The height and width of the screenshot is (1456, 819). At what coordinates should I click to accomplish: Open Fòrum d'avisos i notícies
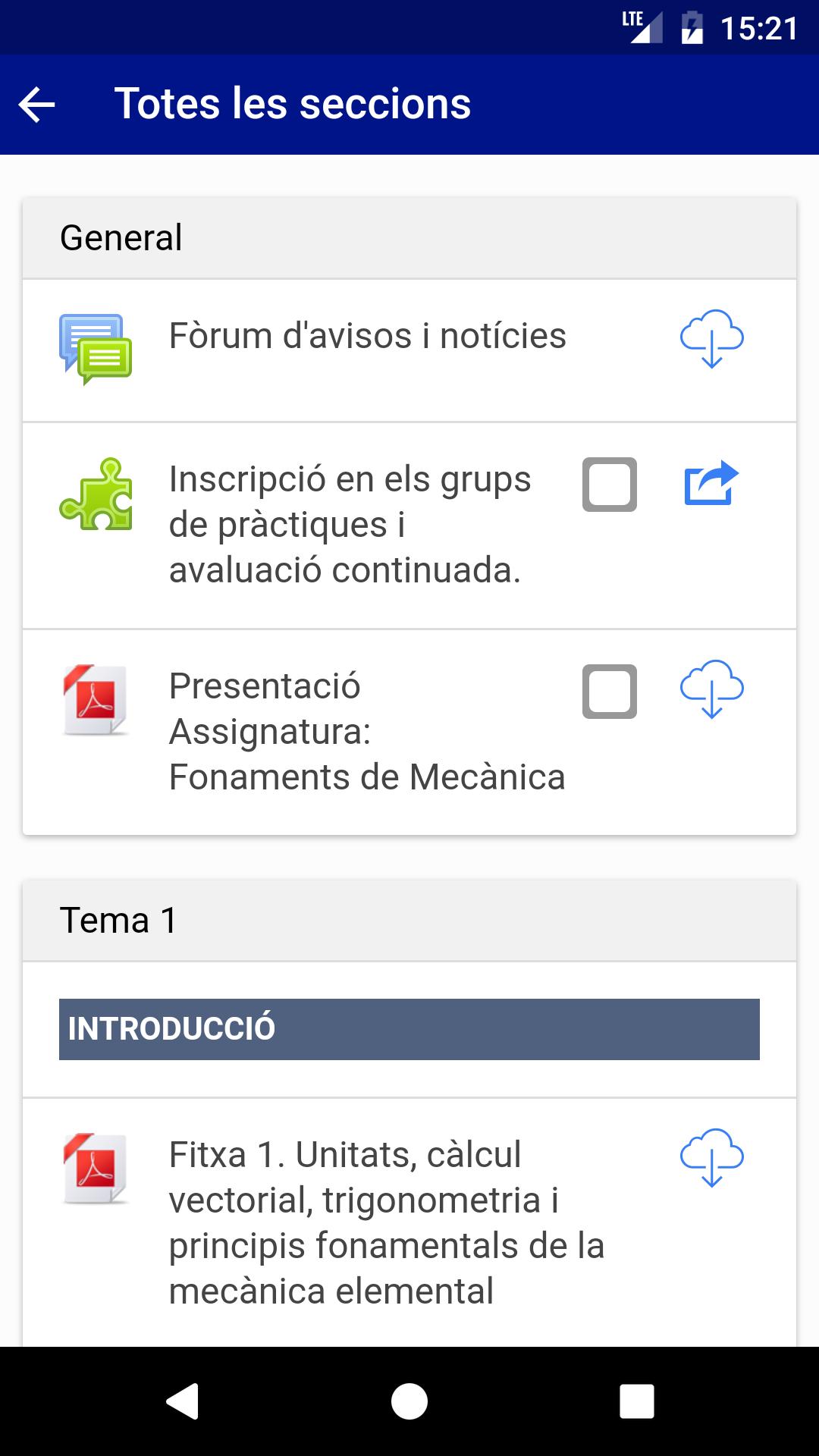(367, 336)
